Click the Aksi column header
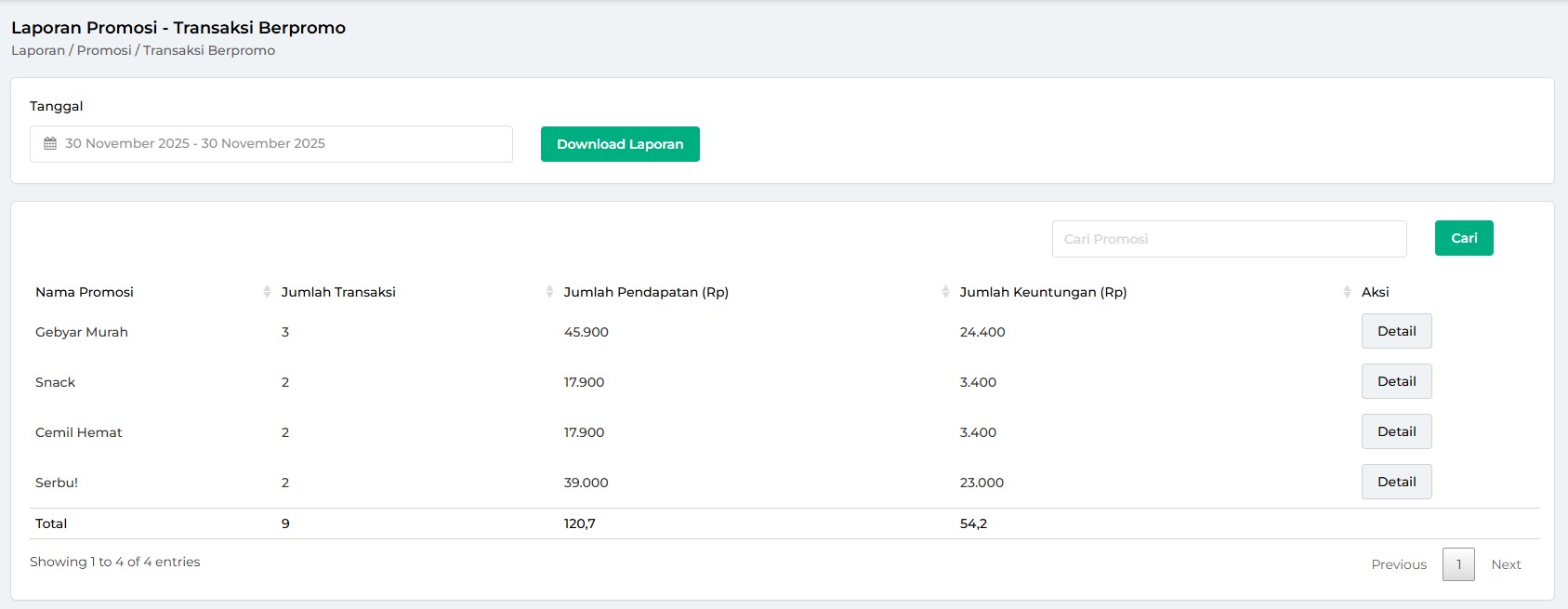This screenshot has height=609, width=1568. coord(1375,292)
